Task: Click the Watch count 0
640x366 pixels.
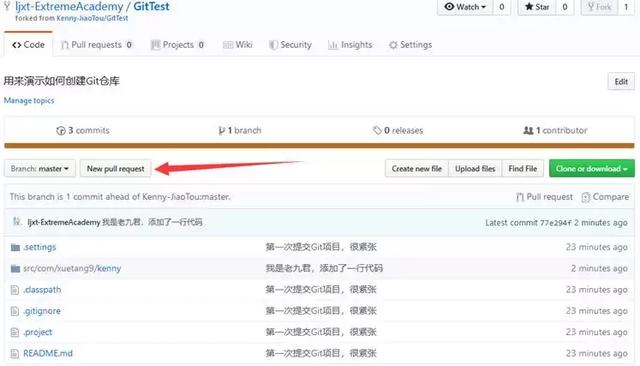Action: [x=502, y=7]
